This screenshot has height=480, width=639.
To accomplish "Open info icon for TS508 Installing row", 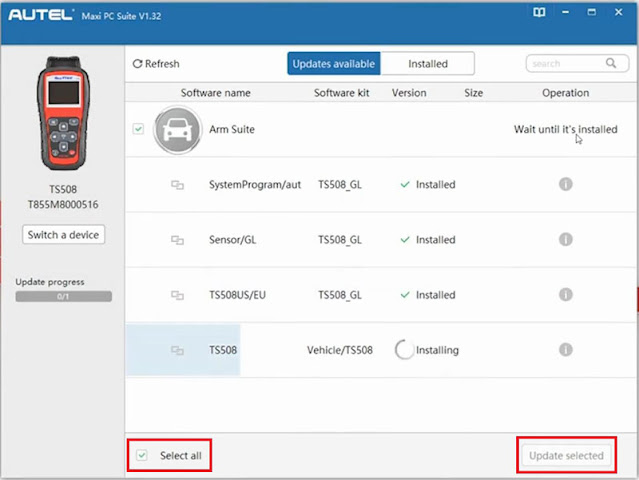I will point(565,349).
